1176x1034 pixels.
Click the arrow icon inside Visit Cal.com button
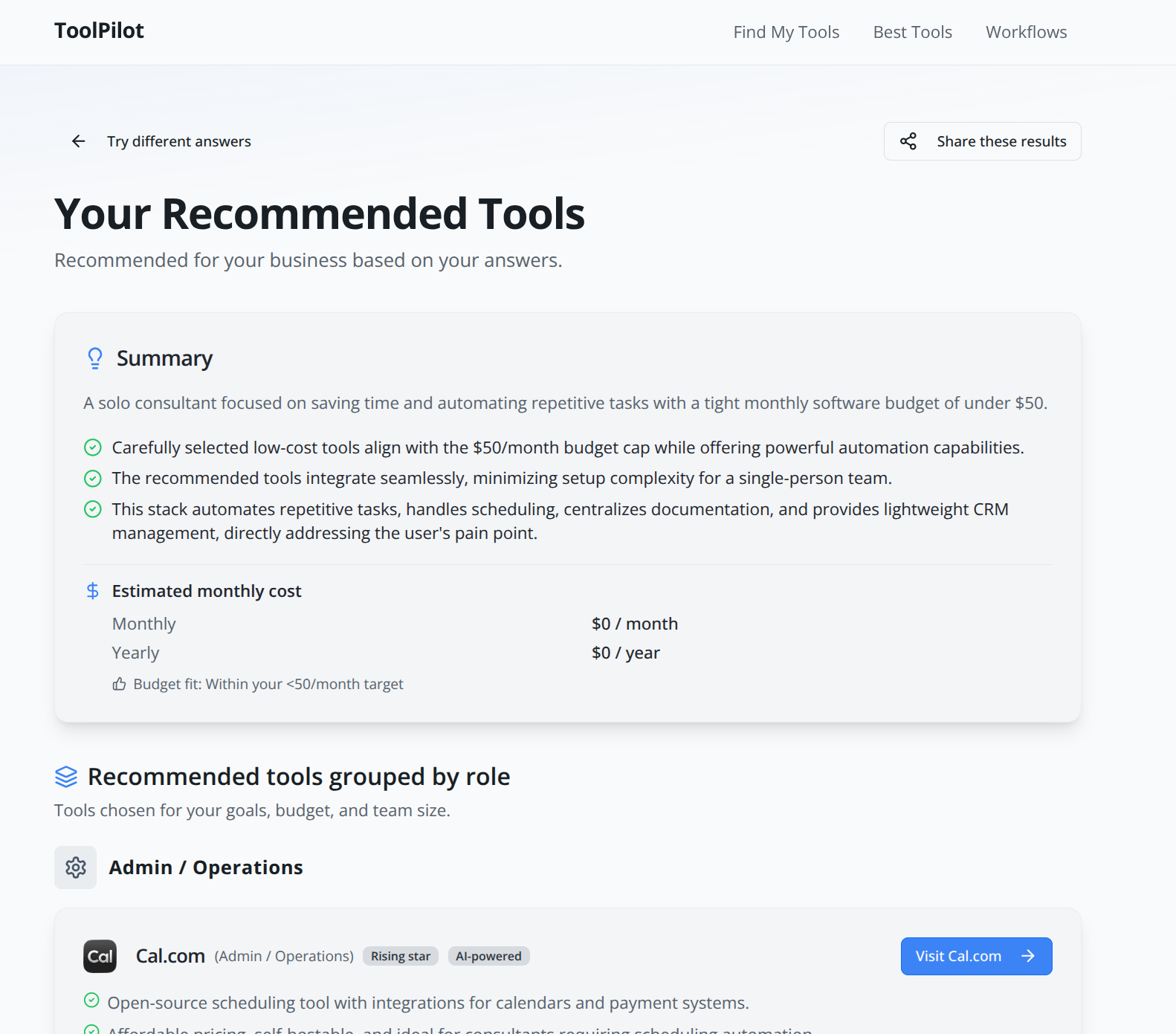(x=1028, y=956)
